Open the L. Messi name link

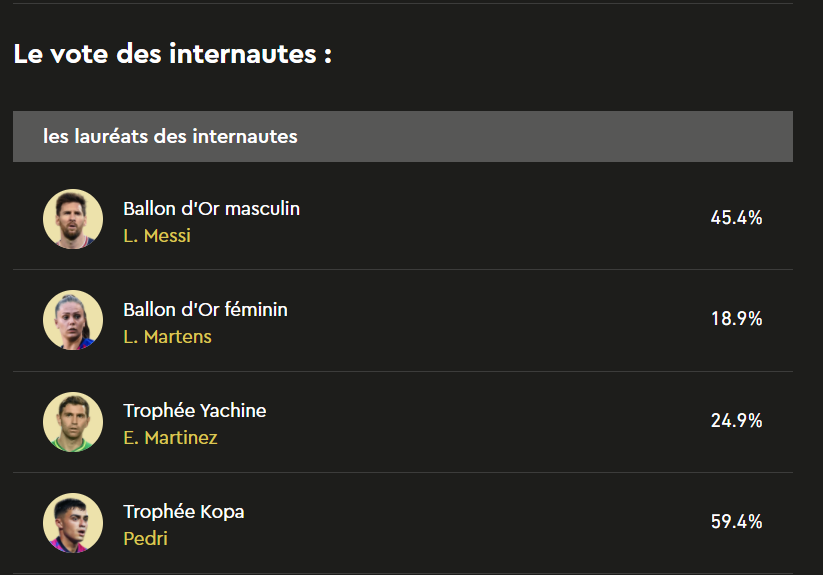click(157, 236)
